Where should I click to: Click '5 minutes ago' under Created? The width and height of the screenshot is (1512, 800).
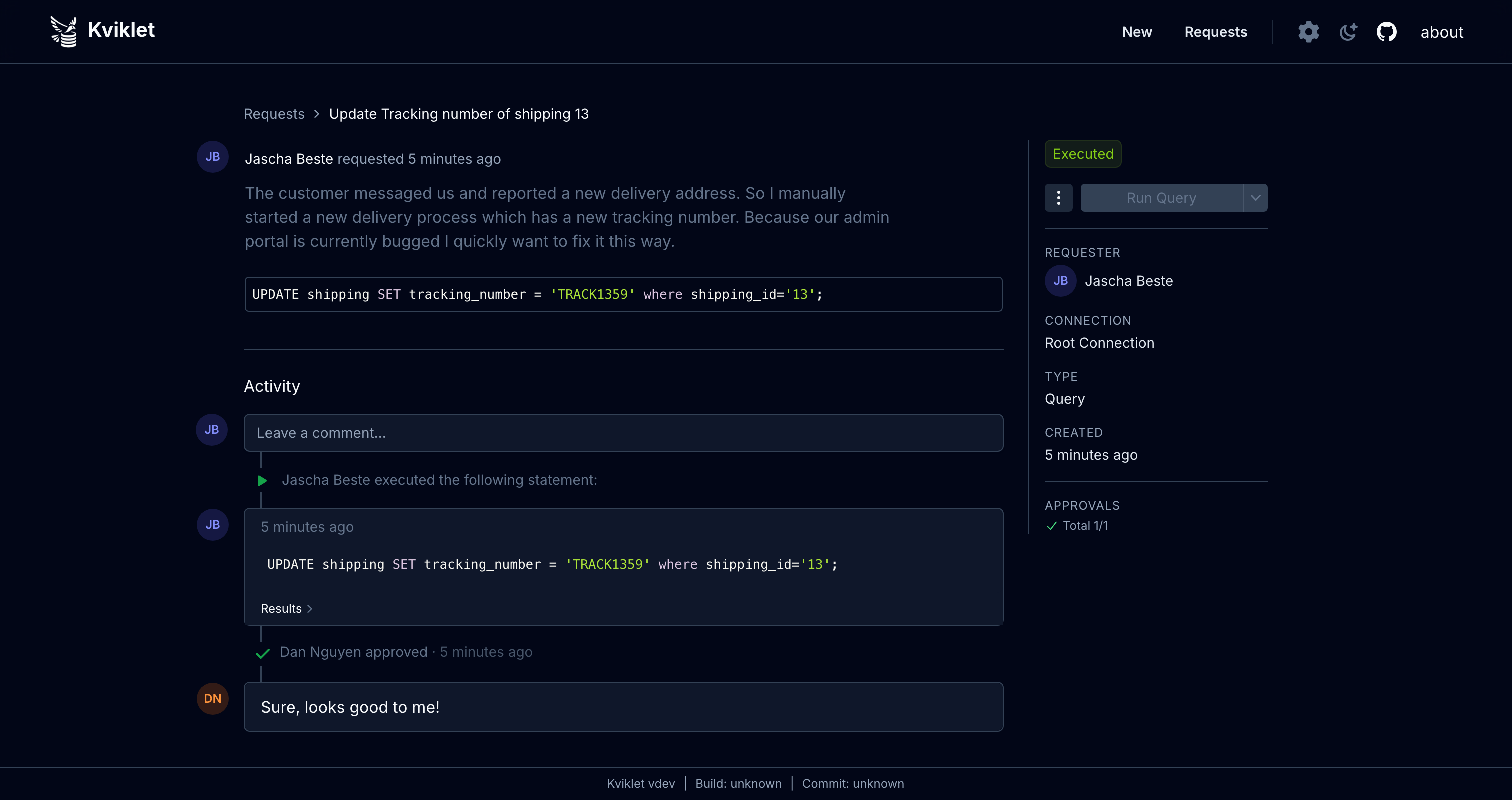(1091, 455)
